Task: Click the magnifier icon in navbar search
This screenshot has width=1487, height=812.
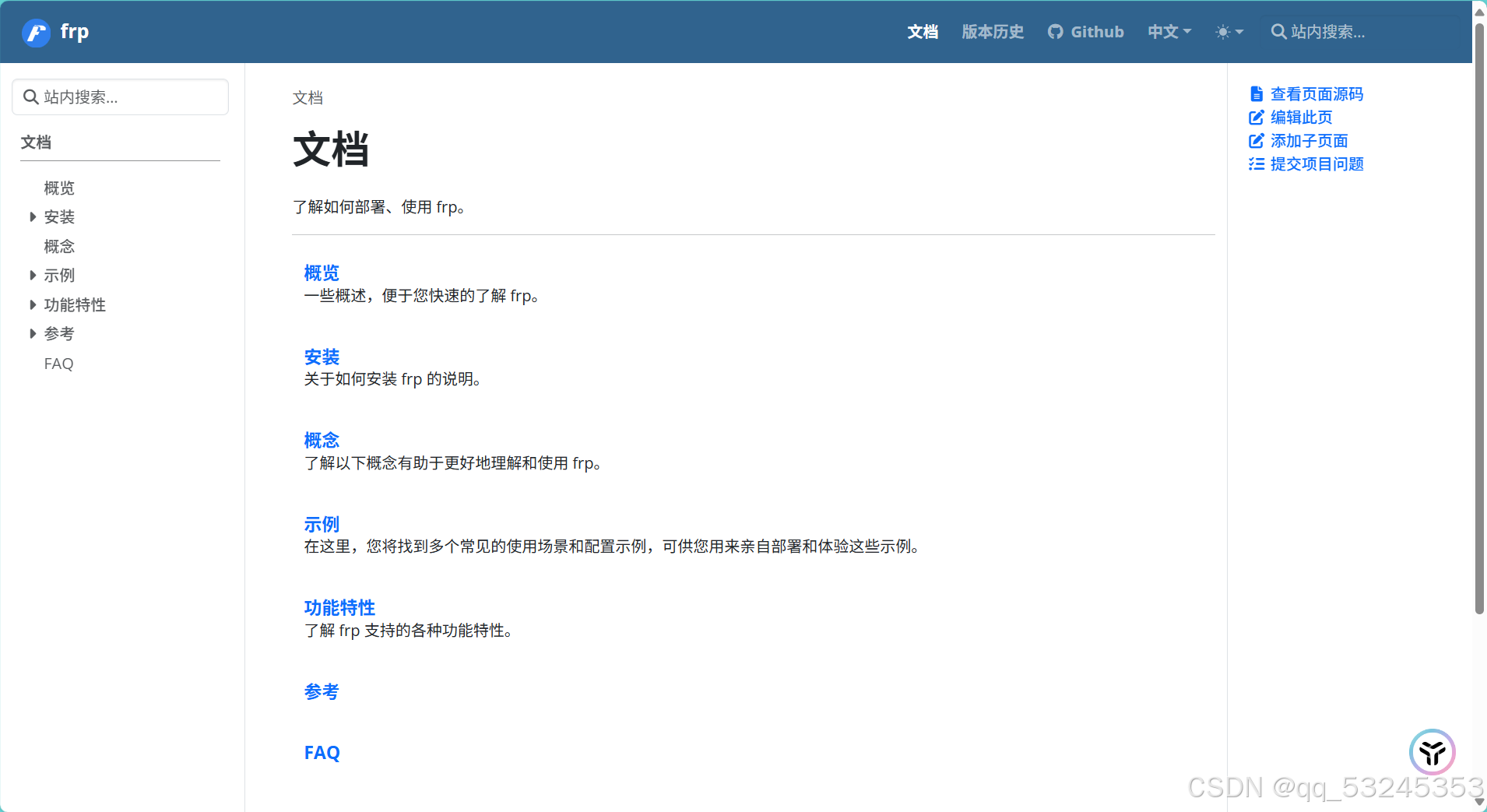Action: click(1278, 32)
